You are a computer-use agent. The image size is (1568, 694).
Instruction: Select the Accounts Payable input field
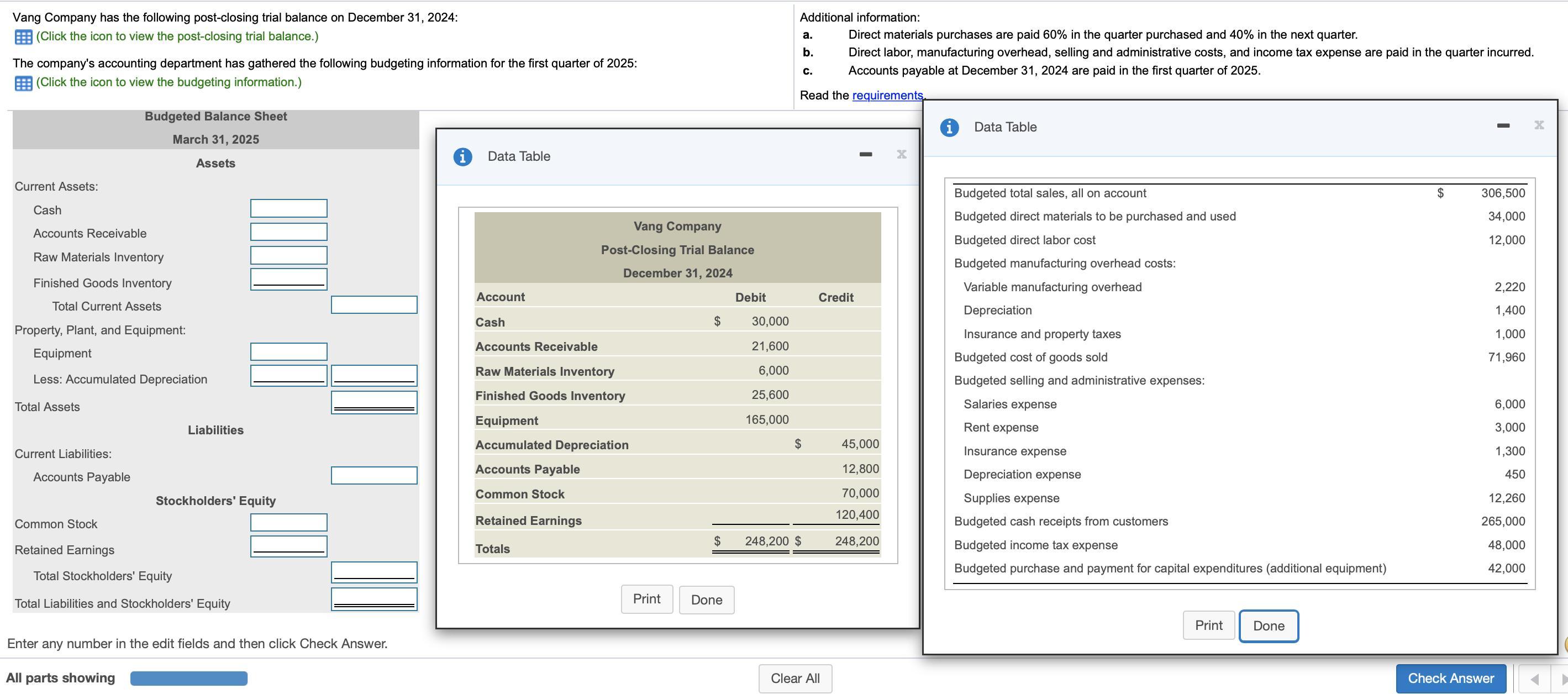click(x=373, y=475)
